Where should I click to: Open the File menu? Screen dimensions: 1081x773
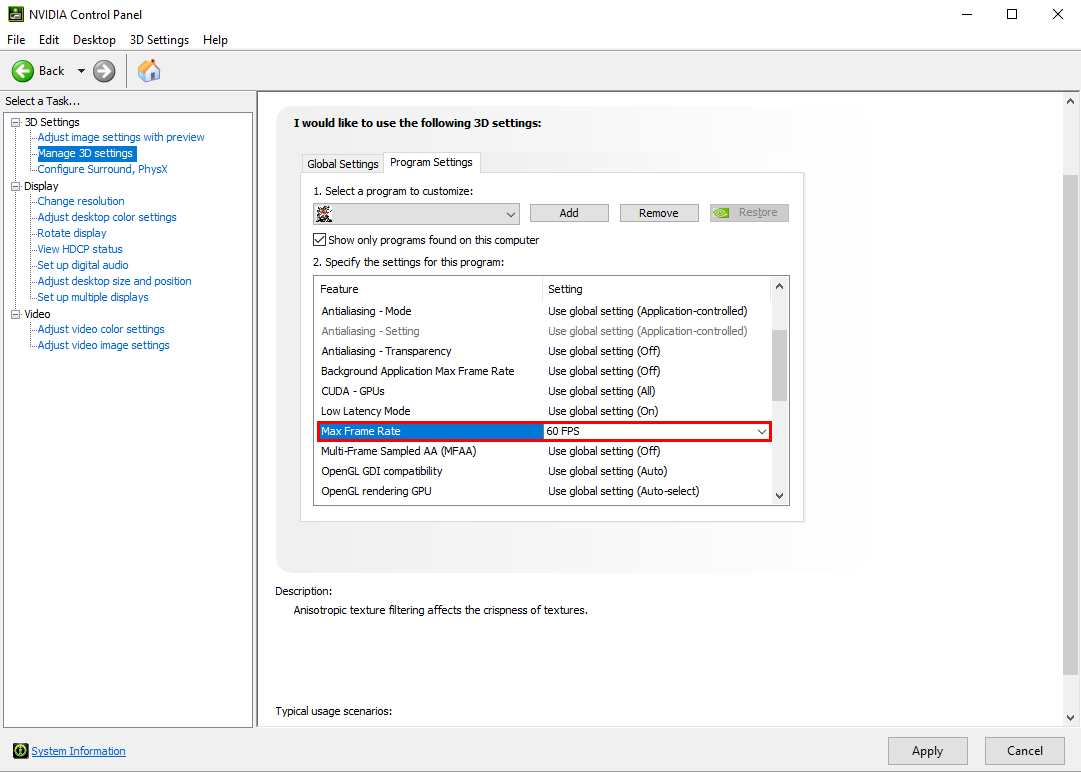click(x=16, y=40)
